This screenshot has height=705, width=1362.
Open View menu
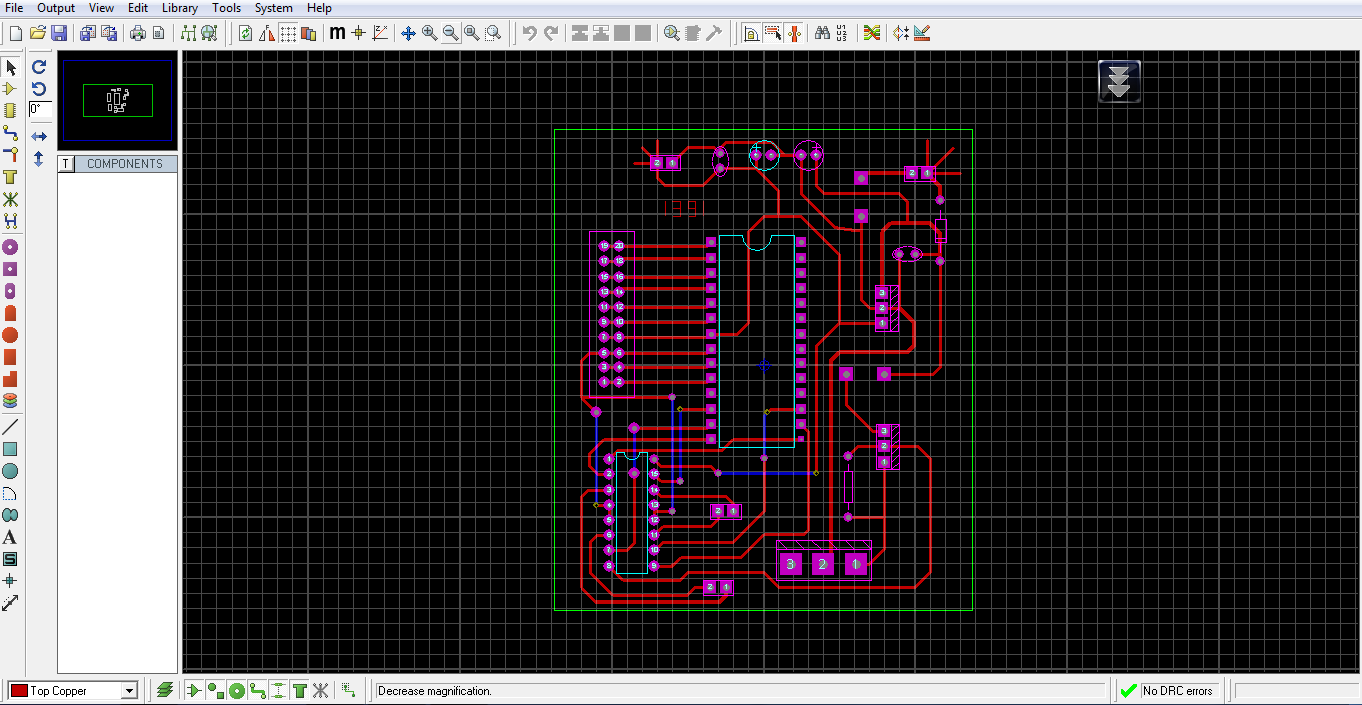click(x=101, y=8)
